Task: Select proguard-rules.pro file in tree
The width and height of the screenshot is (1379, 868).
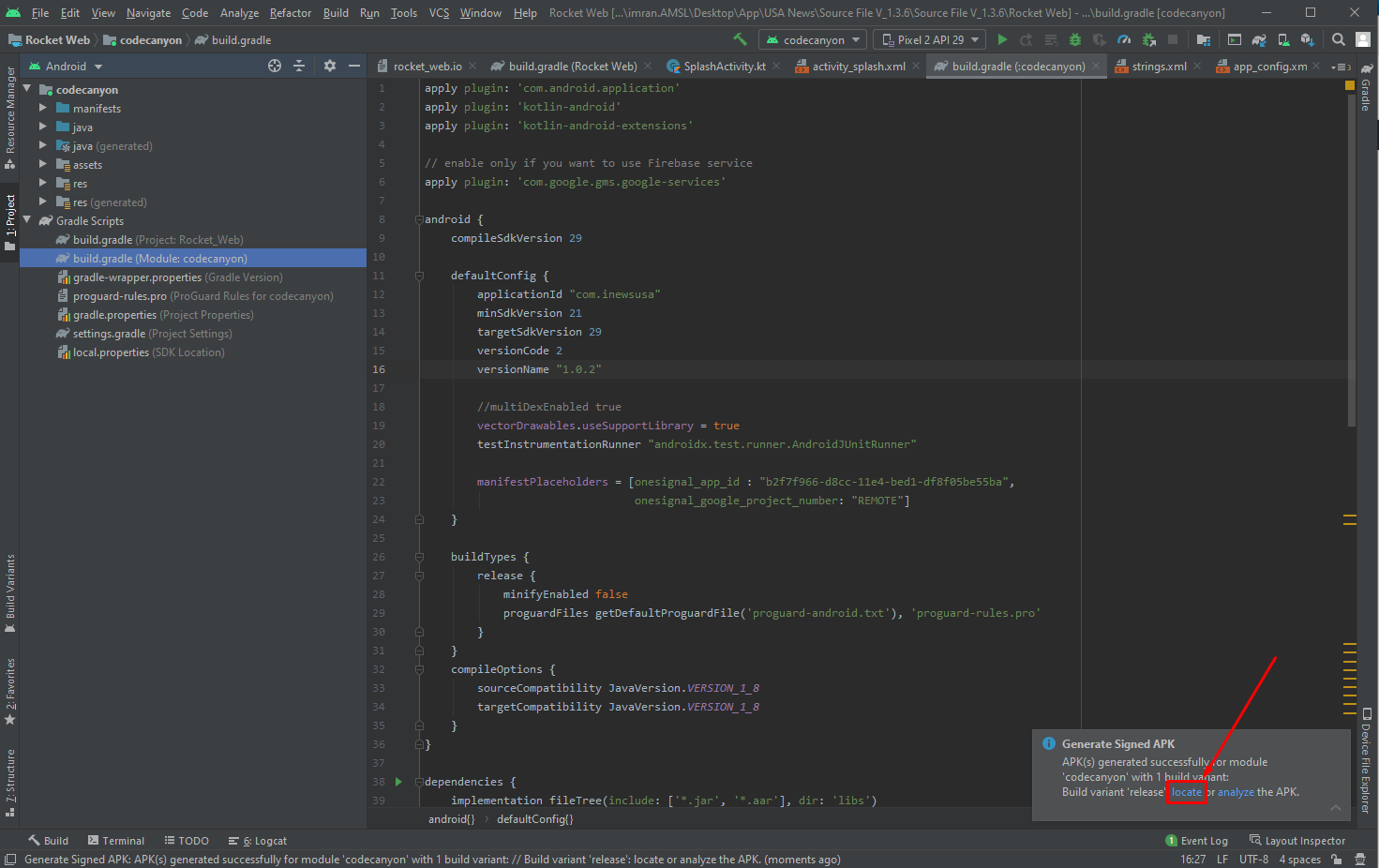Action: [x=195, y=295]
